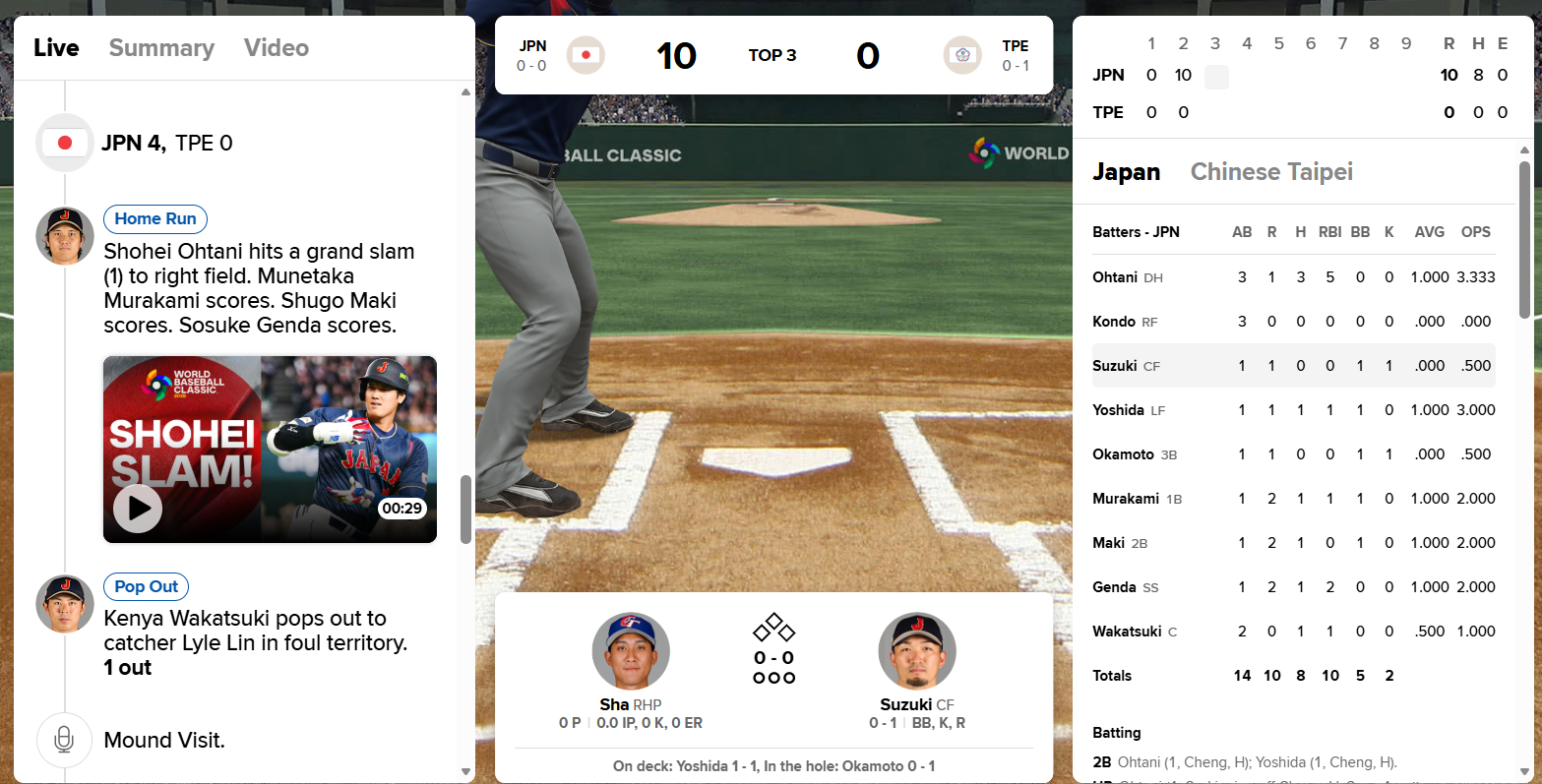This screenshot has width=1542, height=784.
Task: Click Wakatsuki in the batters table
Action: click(1127, 632)
